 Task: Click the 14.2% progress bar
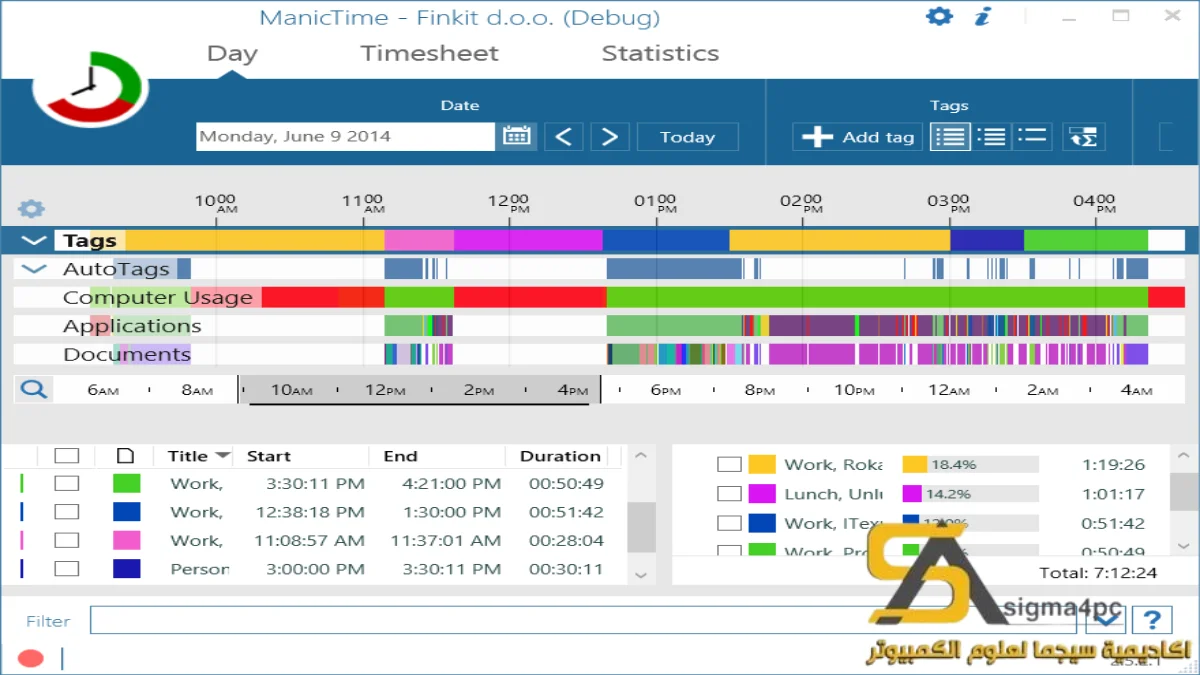pyautogui.click(x=970, y=494)
